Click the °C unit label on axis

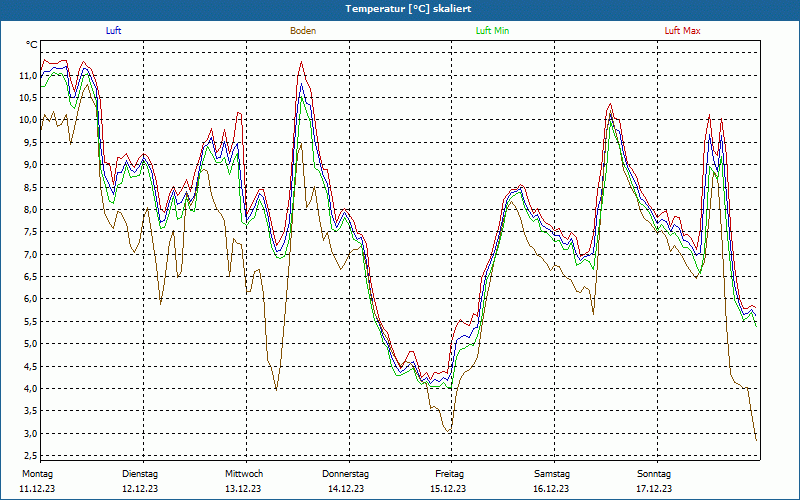point(32,45)
